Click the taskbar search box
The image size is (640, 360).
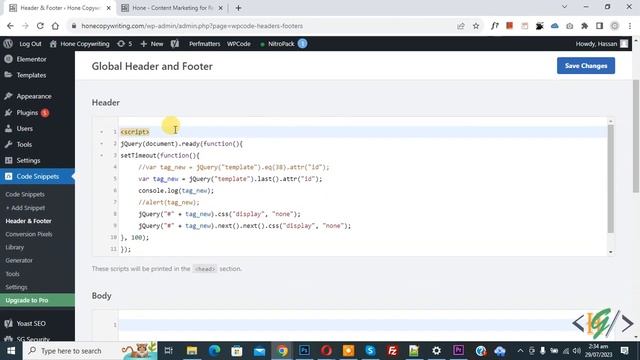click(x=90, y=351)
